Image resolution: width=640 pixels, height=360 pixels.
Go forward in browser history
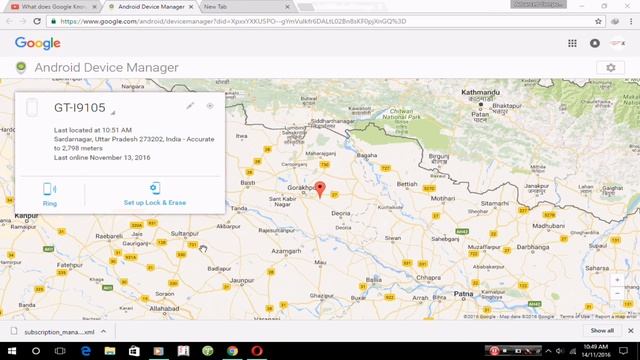pyautogui.click(x=23, y=21)
